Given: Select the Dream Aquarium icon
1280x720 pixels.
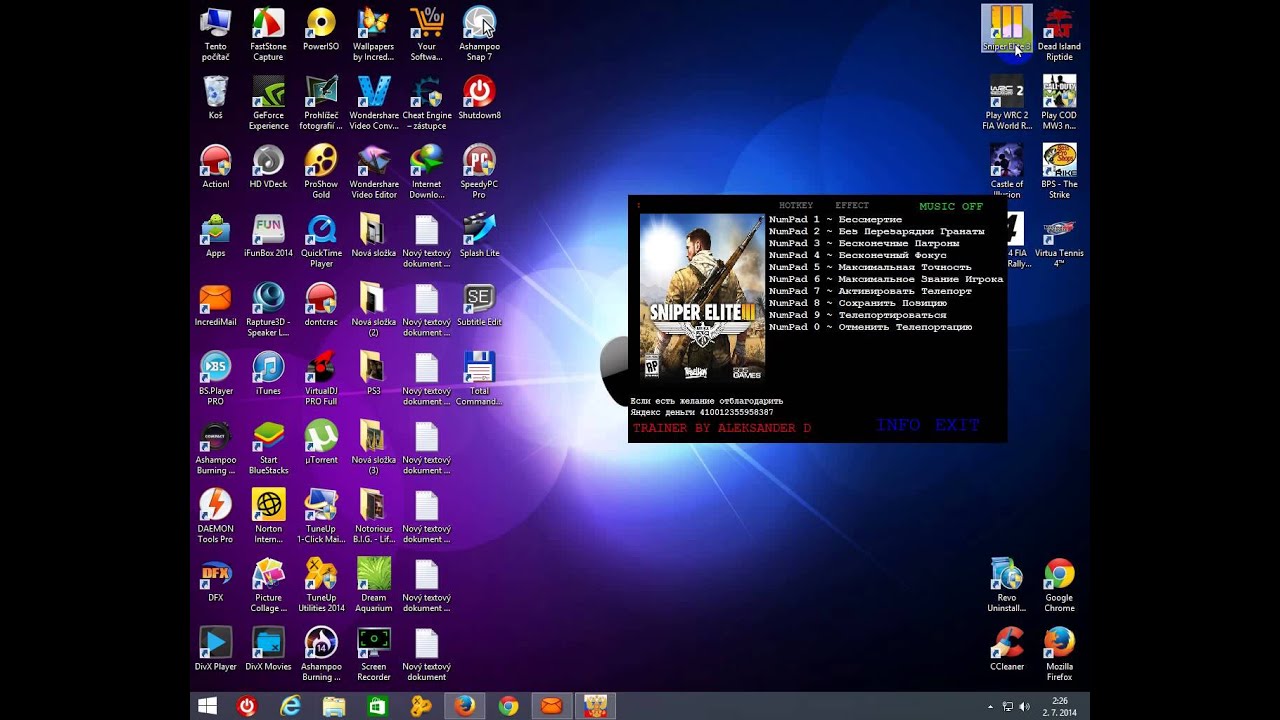Looking at the screenshot, I should pyautogui.click(x=374, y=585).
